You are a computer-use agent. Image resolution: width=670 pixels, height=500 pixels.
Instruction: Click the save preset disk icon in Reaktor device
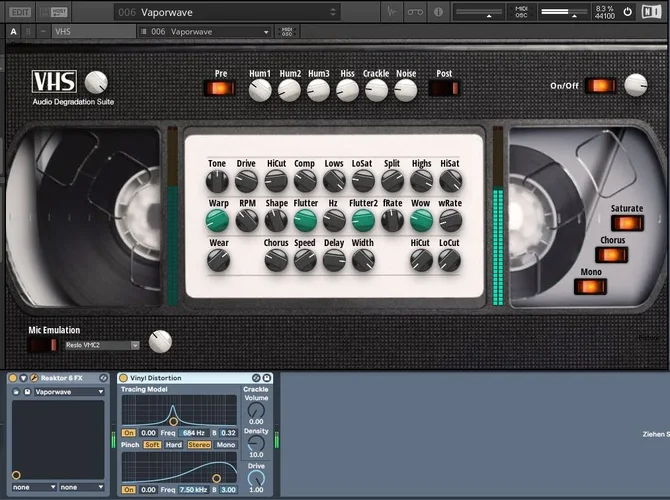(x=27, y=391)
